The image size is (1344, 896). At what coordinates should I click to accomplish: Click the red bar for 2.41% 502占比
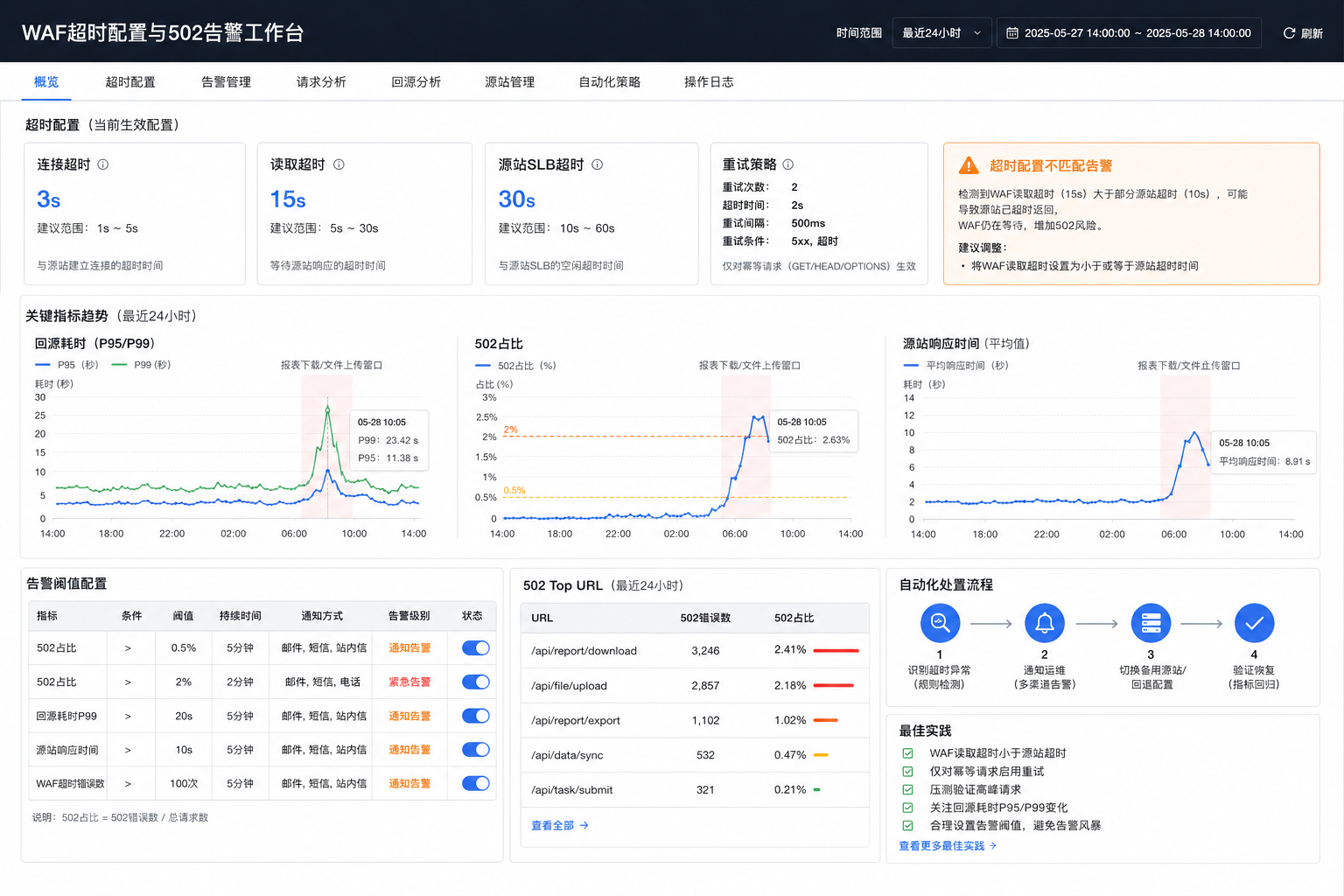[836, 650]
